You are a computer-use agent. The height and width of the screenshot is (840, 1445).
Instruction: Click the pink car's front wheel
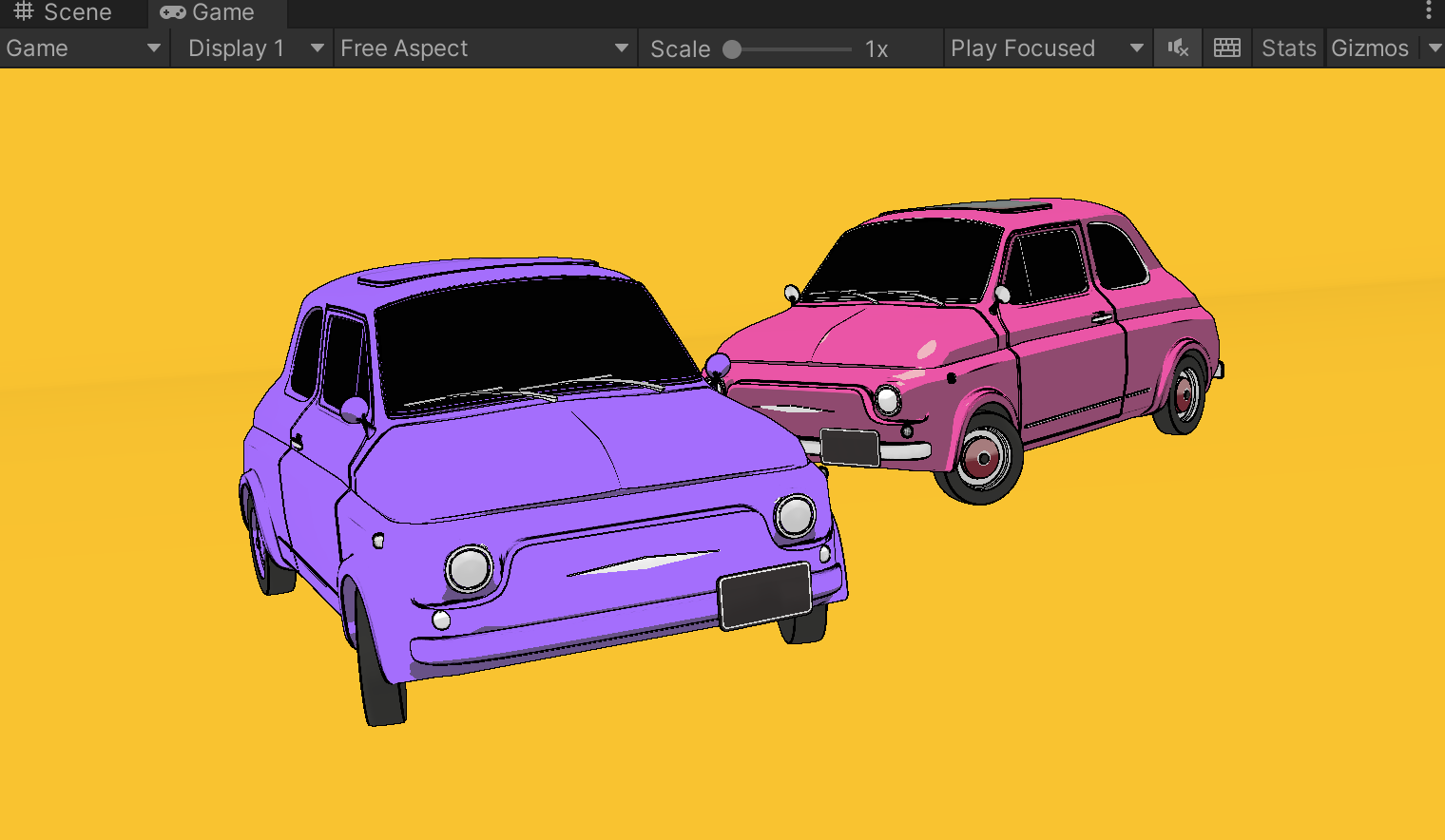pyautogui.click(x=982, y=458)
